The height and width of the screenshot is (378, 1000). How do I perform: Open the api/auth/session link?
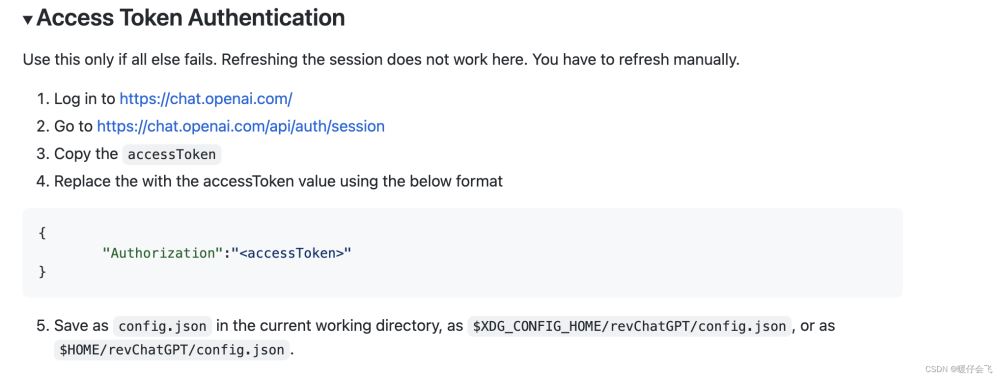pyautogui.click(x=240, y=126)
